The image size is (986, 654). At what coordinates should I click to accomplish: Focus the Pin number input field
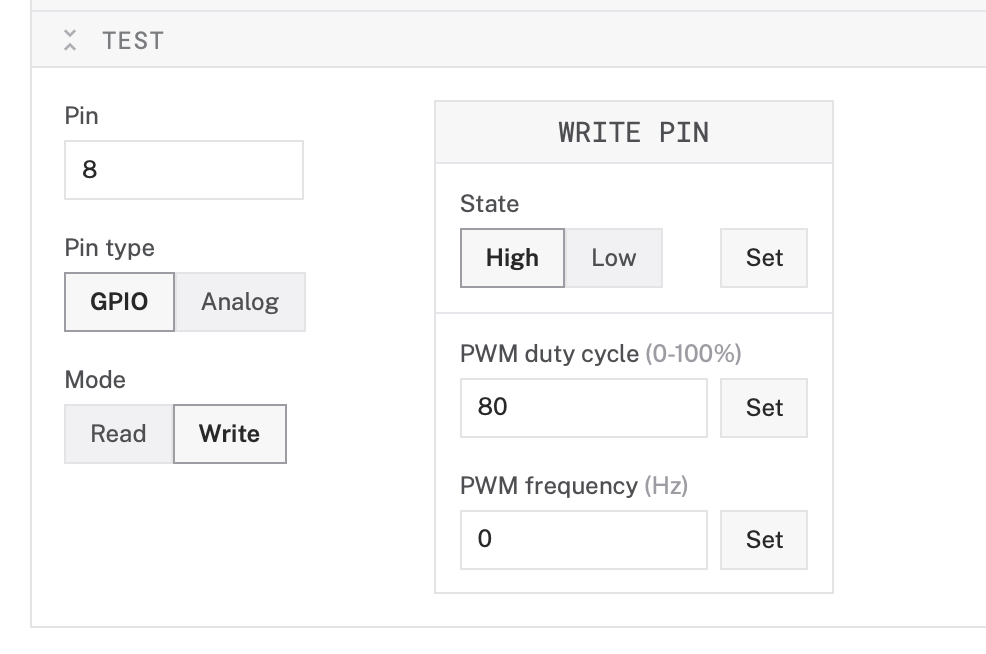click(183, 170)
